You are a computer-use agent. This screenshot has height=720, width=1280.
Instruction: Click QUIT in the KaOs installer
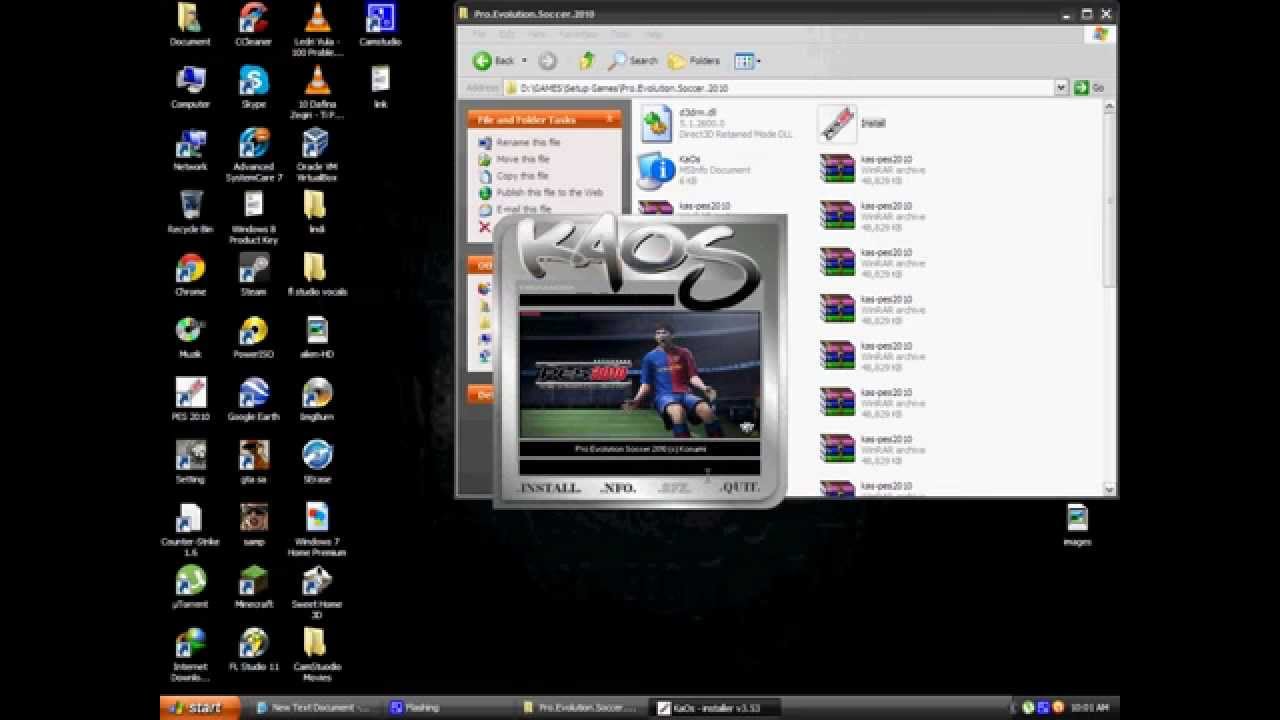tap(740, 487)
